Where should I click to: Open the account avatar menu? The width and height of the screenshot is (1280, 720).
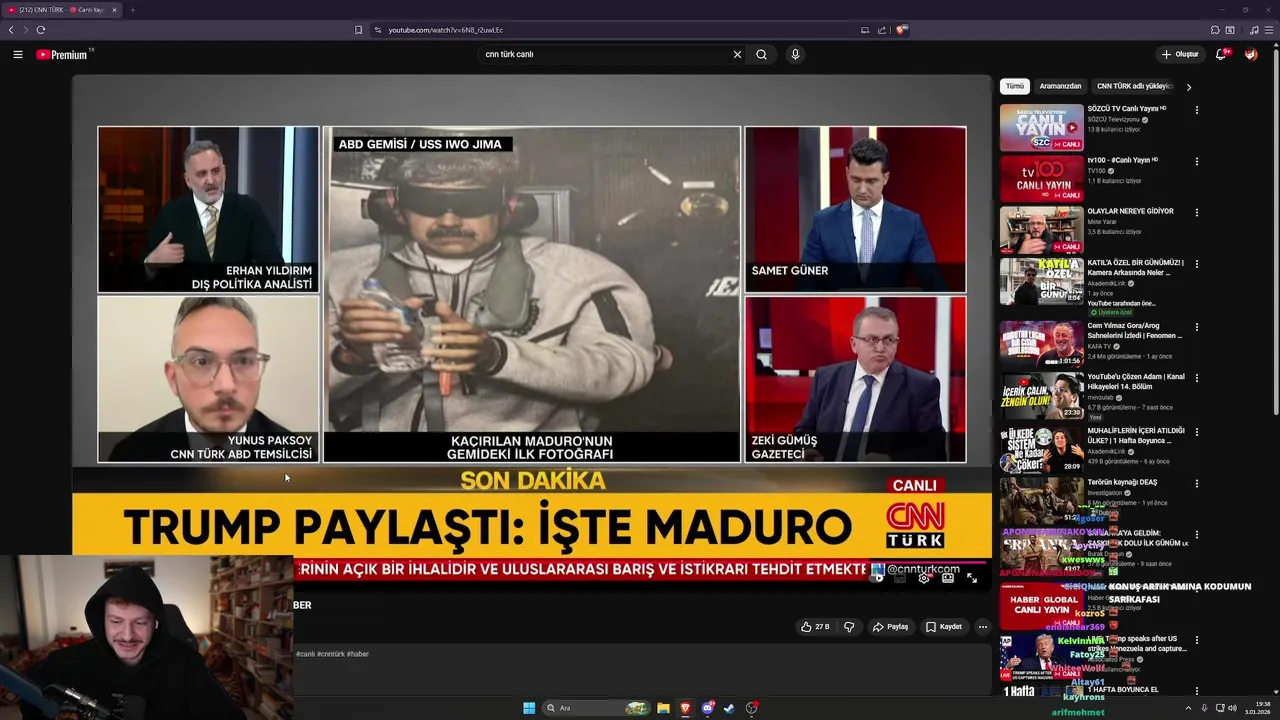pos(1251,55)
